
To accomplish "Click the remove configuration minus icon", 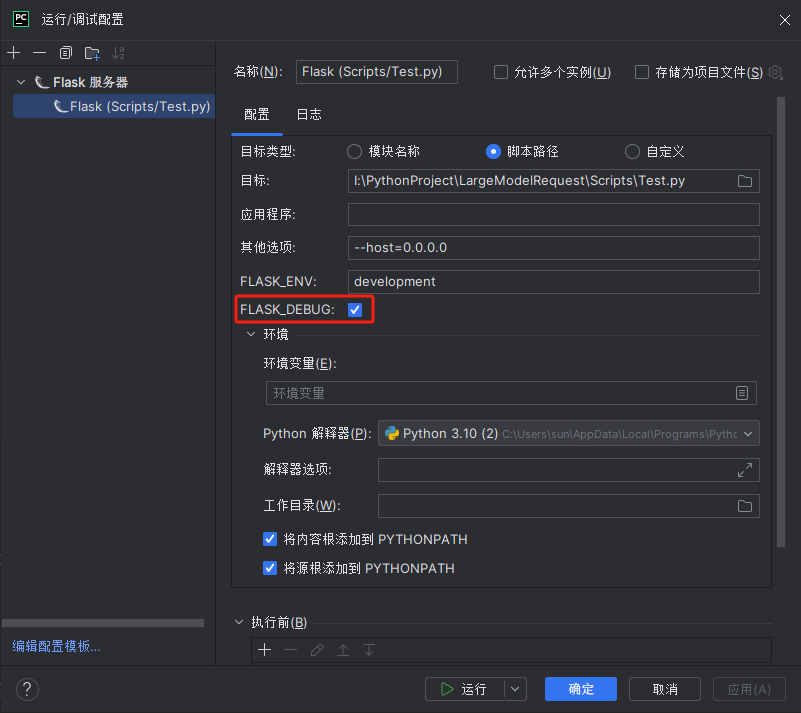I will [39, 52].
